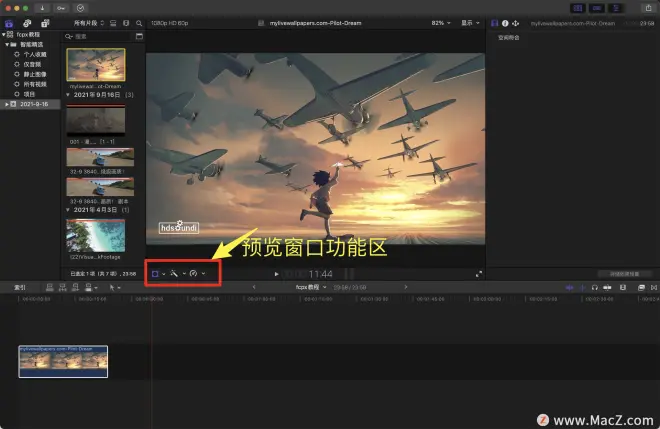This screenshot has height=429, width=660.
Task: Open Background Tasks checkmark icon
Action: 80,8
